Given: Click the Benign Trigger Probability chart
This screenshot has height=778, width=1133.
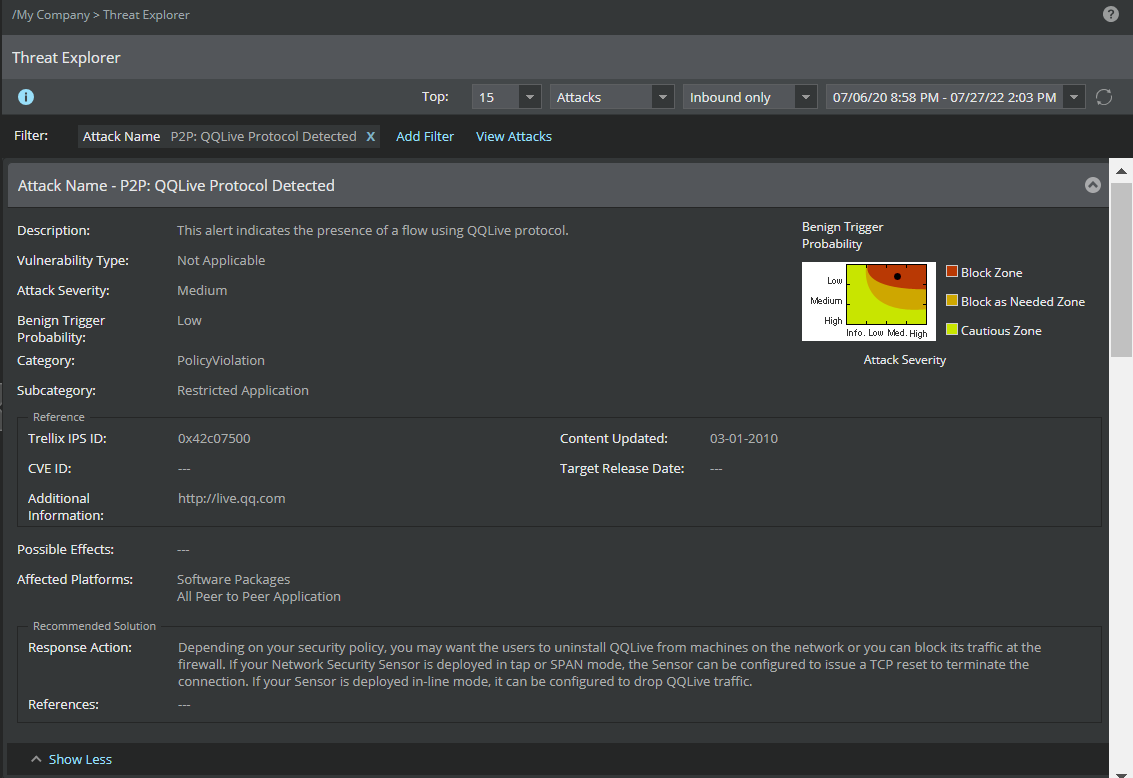Looking at the screenshot, I should point(869,301).
